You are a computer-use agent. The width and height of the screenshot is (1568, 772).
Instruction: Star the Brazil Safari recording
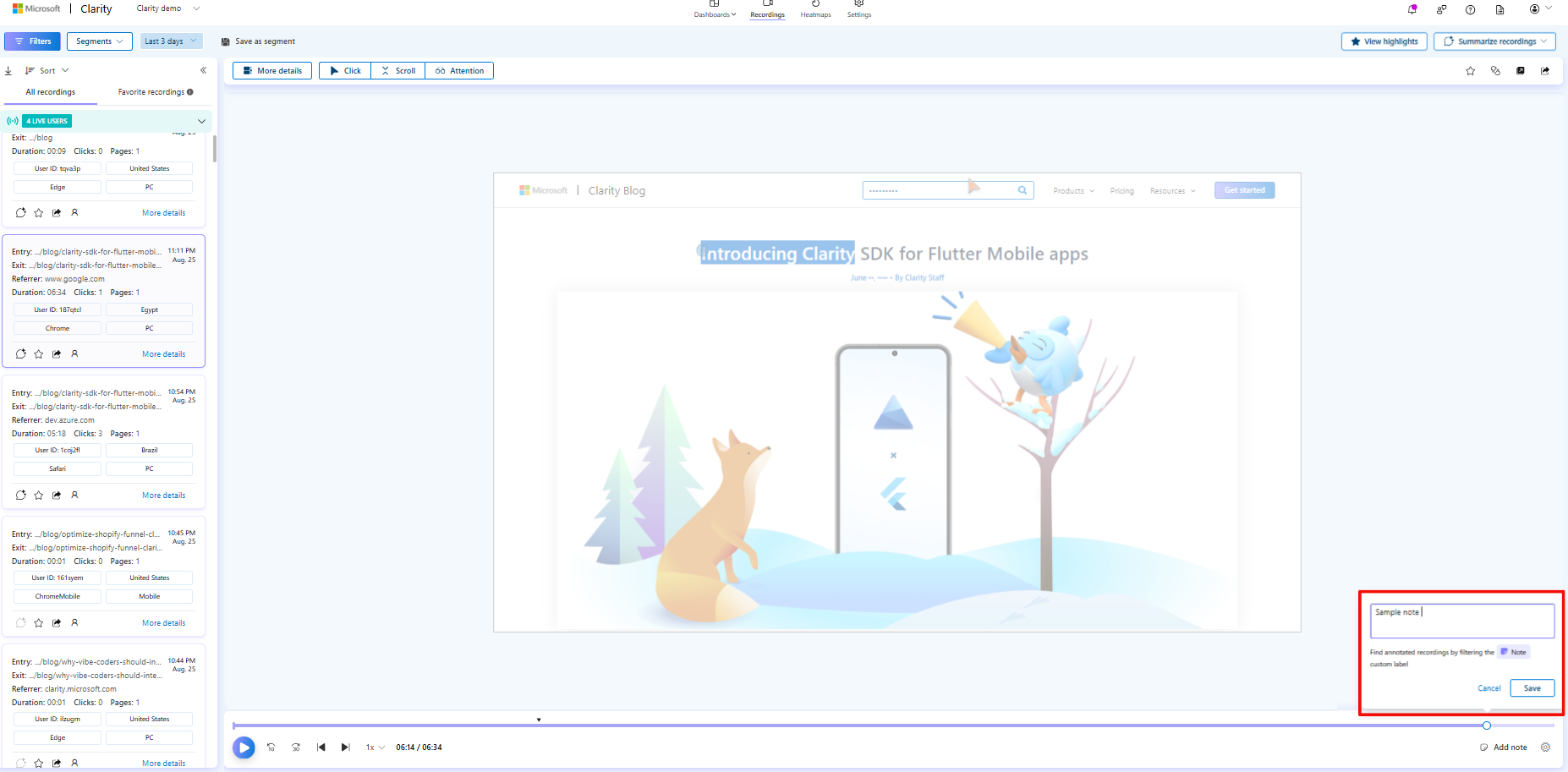39,496
